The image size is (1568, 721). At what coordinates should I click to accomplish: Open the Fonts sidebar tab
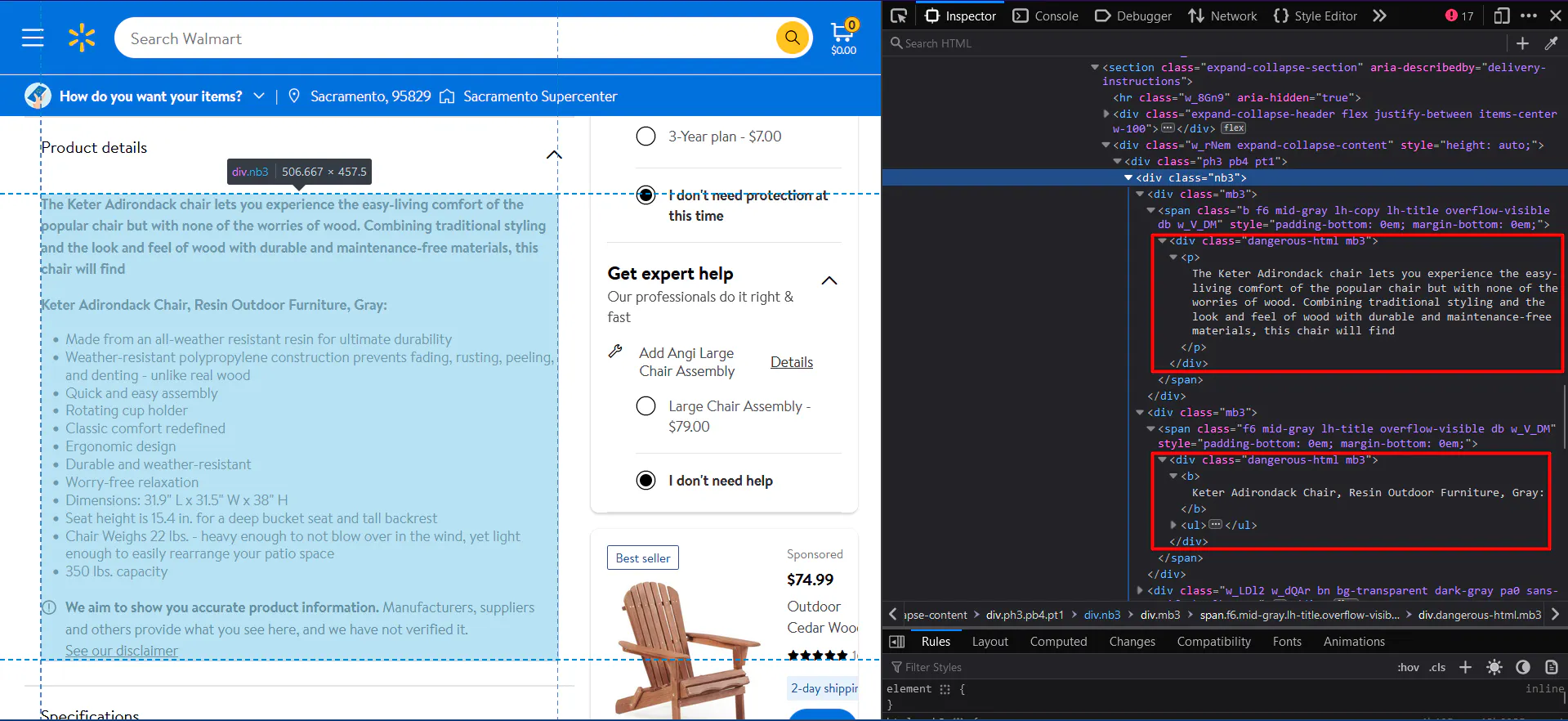click(1287, 642)
